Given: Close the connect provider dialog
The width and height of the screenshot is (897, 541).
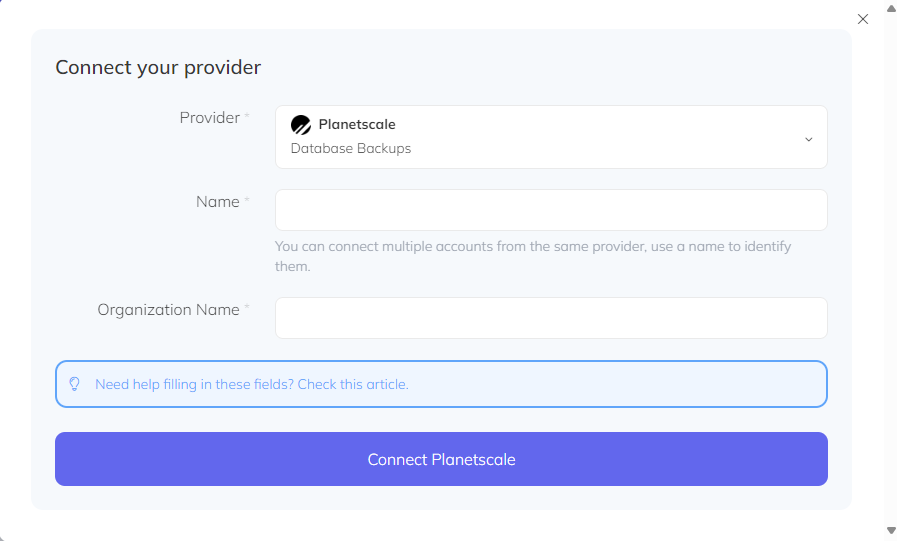Looking at the screenshot, I should [x=863, y=19].
